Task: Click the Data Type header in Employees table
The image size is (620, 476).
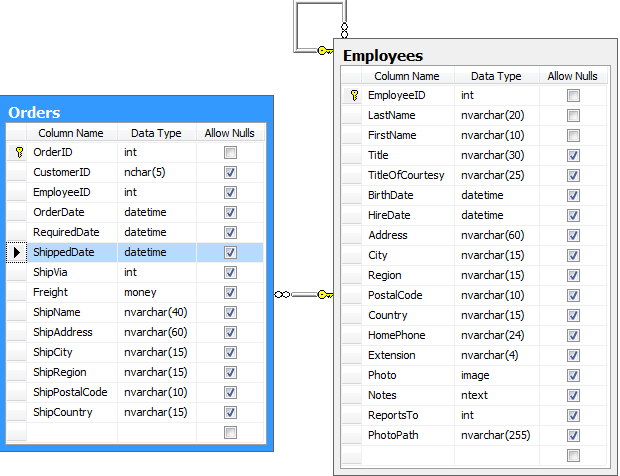Action: 496,76
